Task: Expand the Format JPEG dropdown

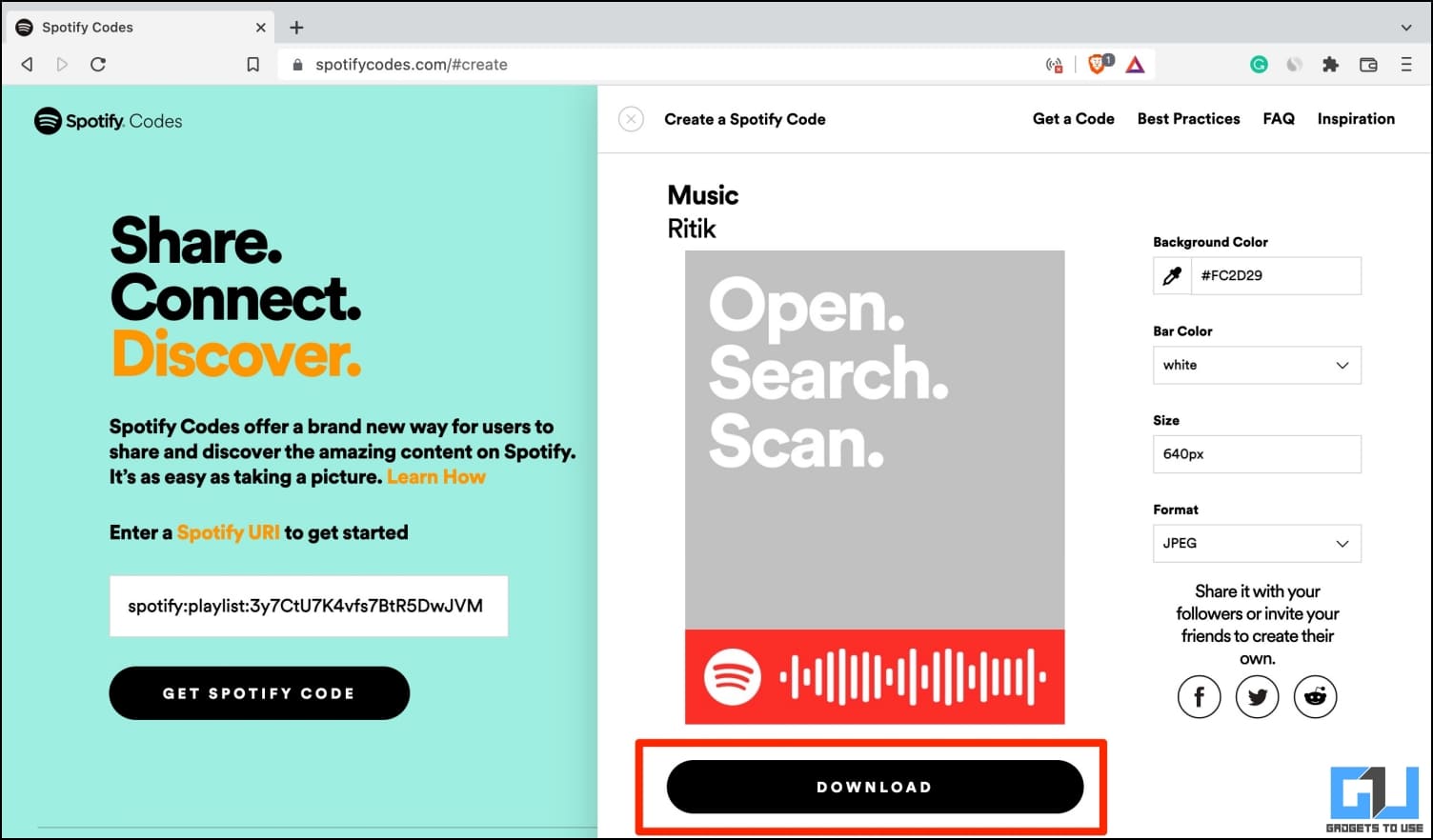Action: [x=1257, y=543]
